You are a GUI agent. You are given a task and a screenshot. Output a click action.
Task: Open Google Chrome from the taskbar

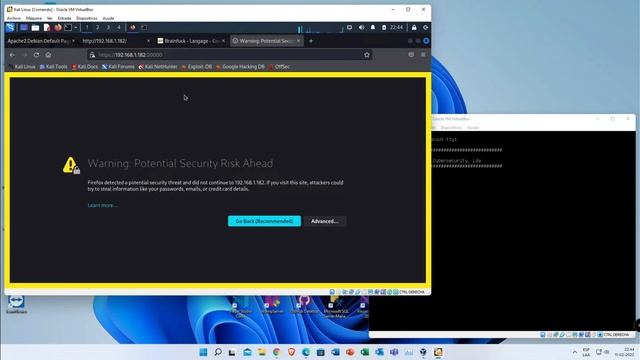click(277, 352)
